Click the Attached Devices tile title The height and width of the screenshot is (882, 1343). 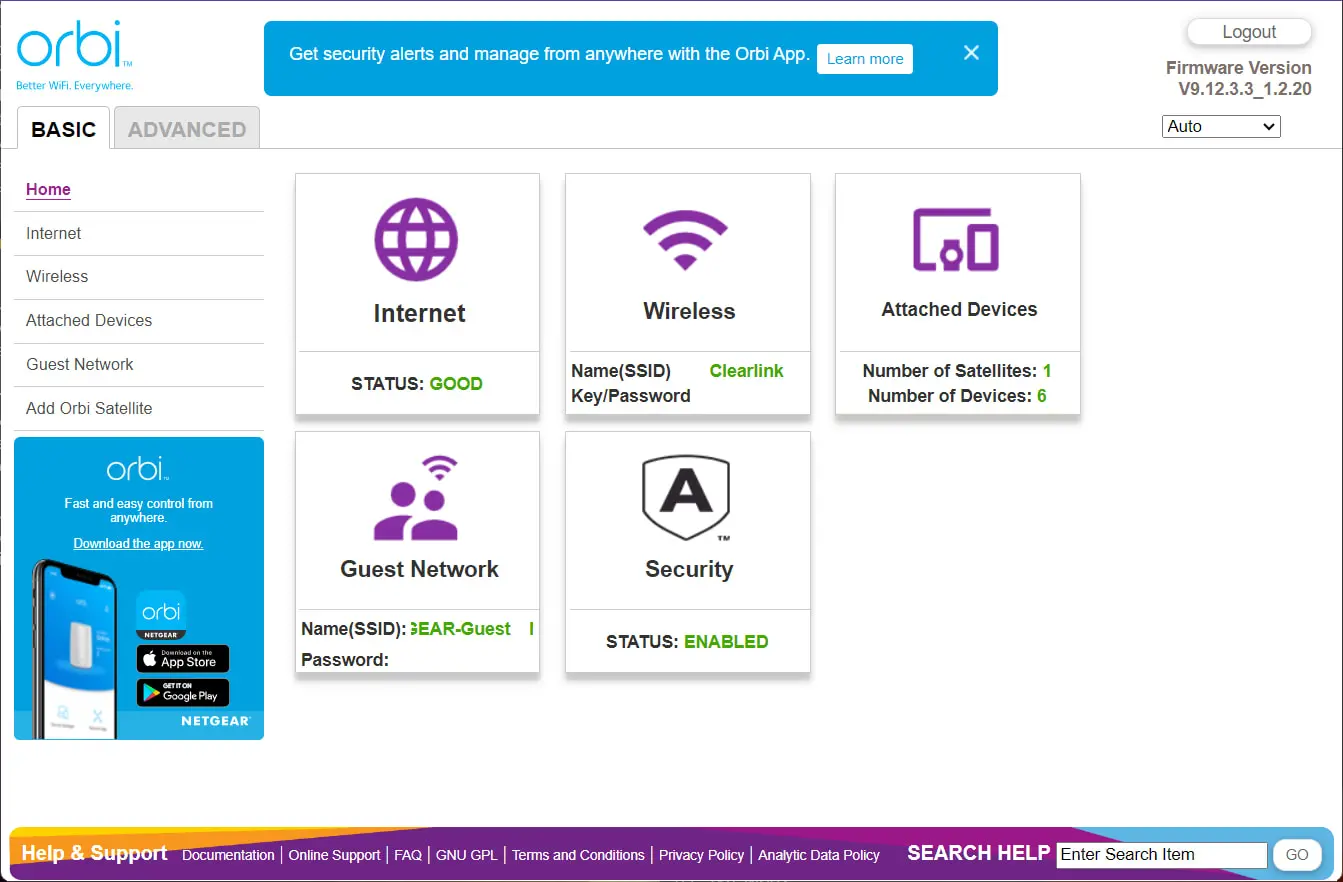pyautogui.click(x=959, y=310)
